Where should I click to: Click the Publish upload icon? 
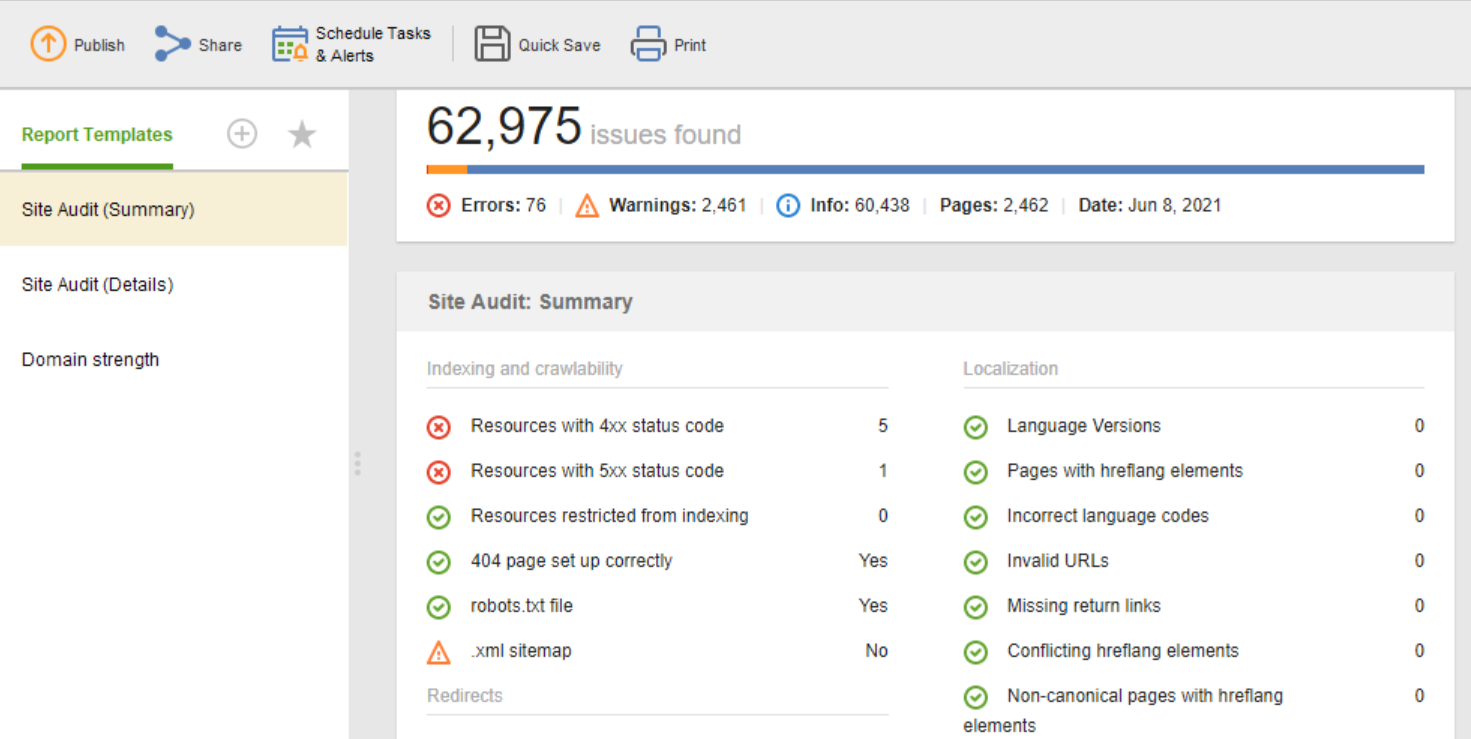(48, 44)
